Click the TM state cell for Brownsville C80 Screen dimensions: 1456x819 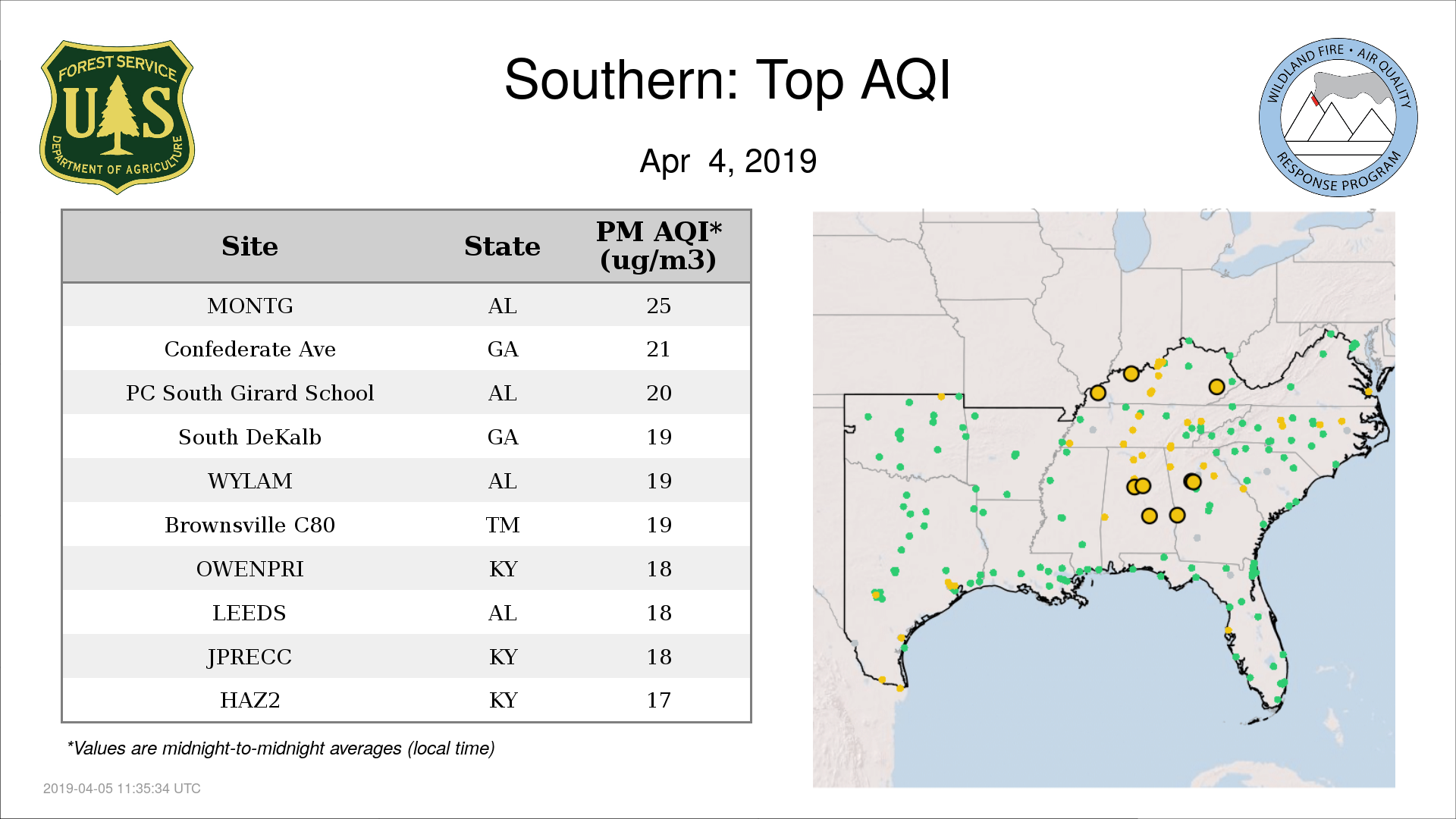click(x=502, y=525)
